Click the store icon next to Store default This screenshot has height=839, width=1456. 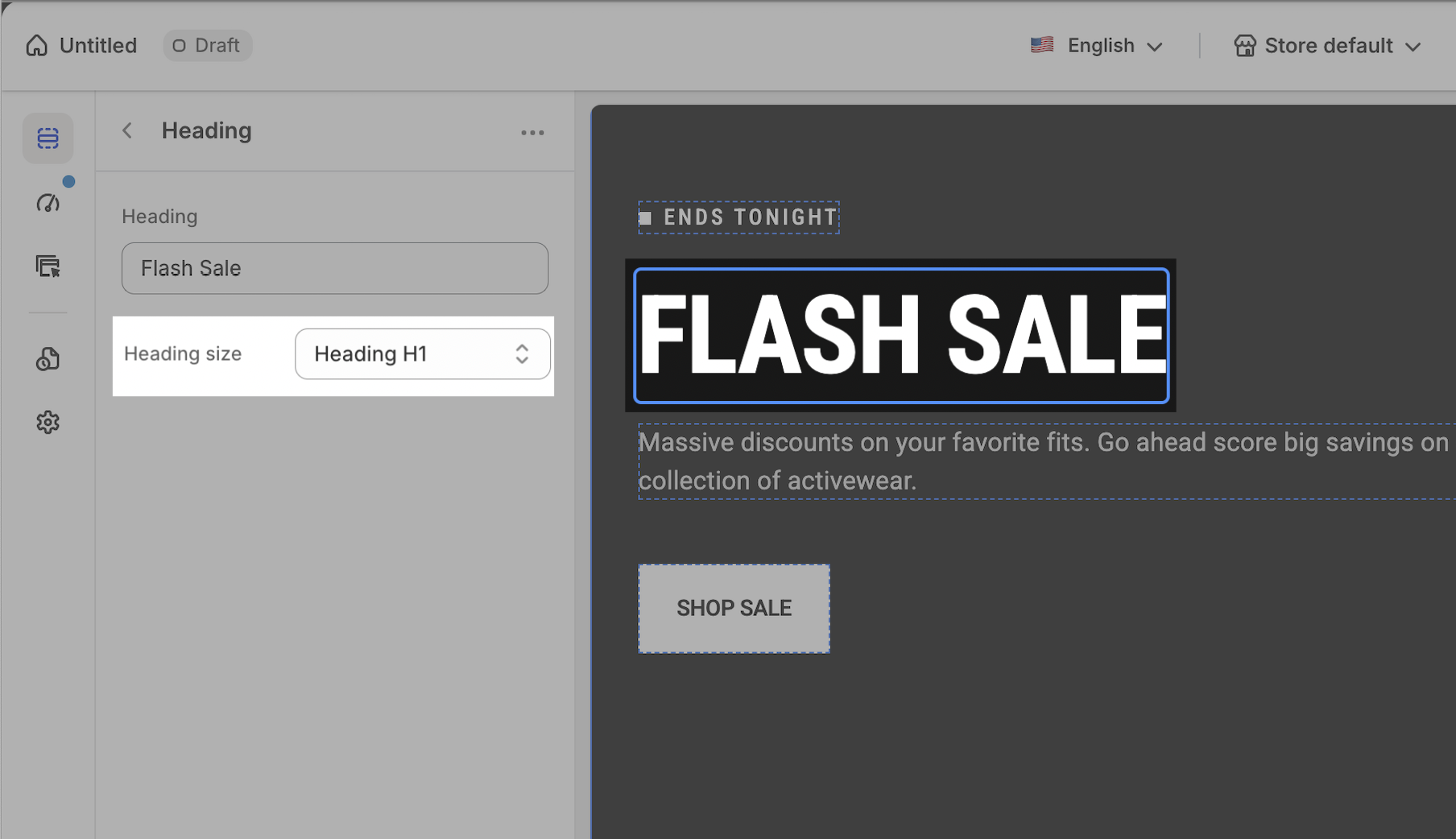1245,46
